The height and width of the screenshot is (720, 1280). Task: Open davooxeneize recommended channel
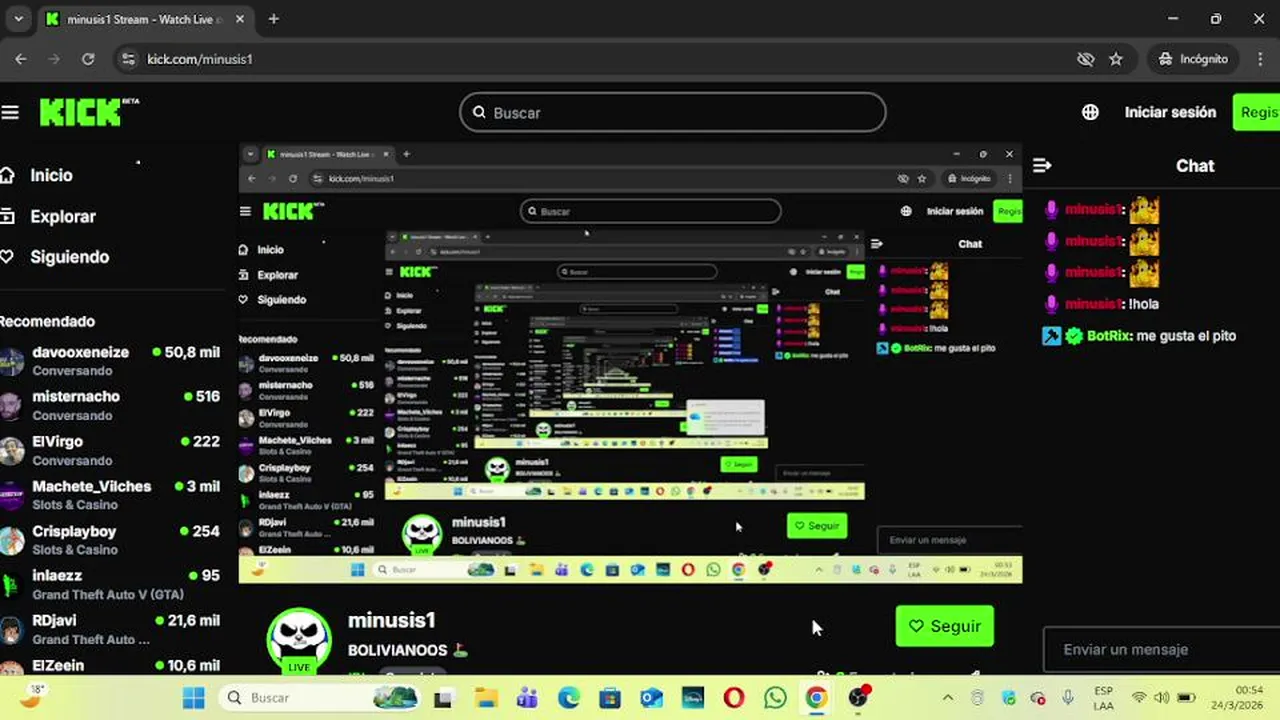coord(110,361)
